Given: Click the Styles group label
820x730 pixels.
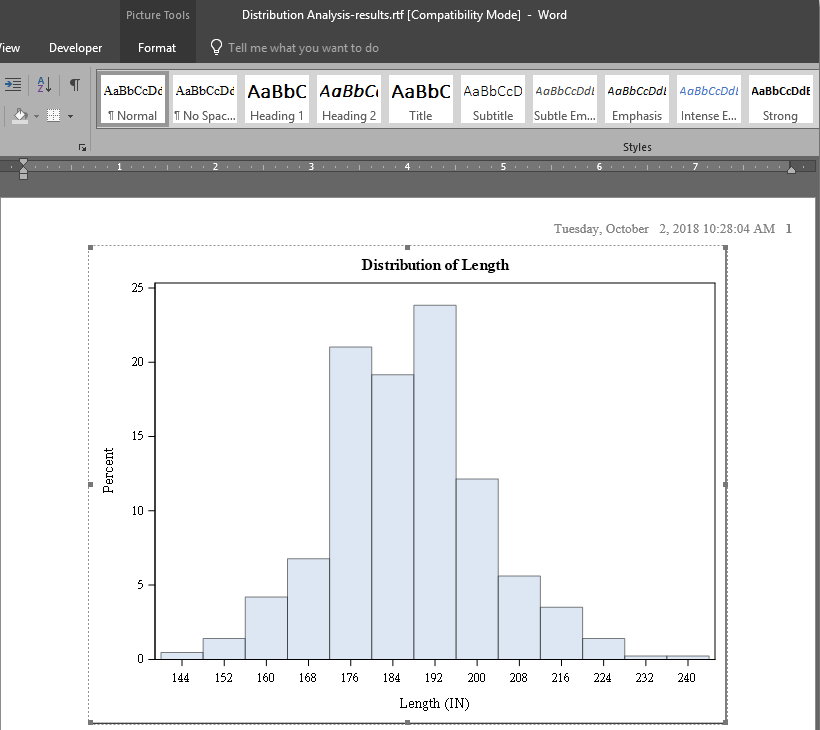Looking at the screenshot, I should (637, 147).
